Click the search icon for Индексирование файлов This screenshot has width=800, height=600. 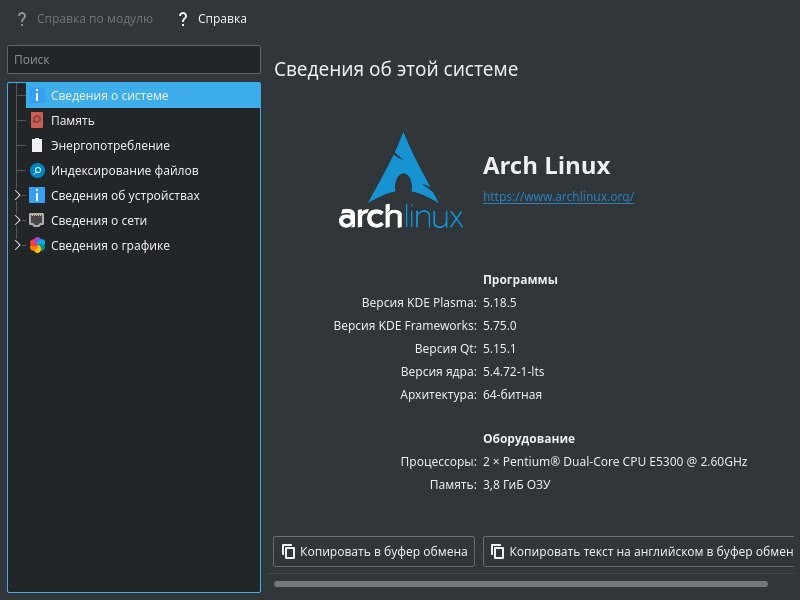(x=37, y=170)
